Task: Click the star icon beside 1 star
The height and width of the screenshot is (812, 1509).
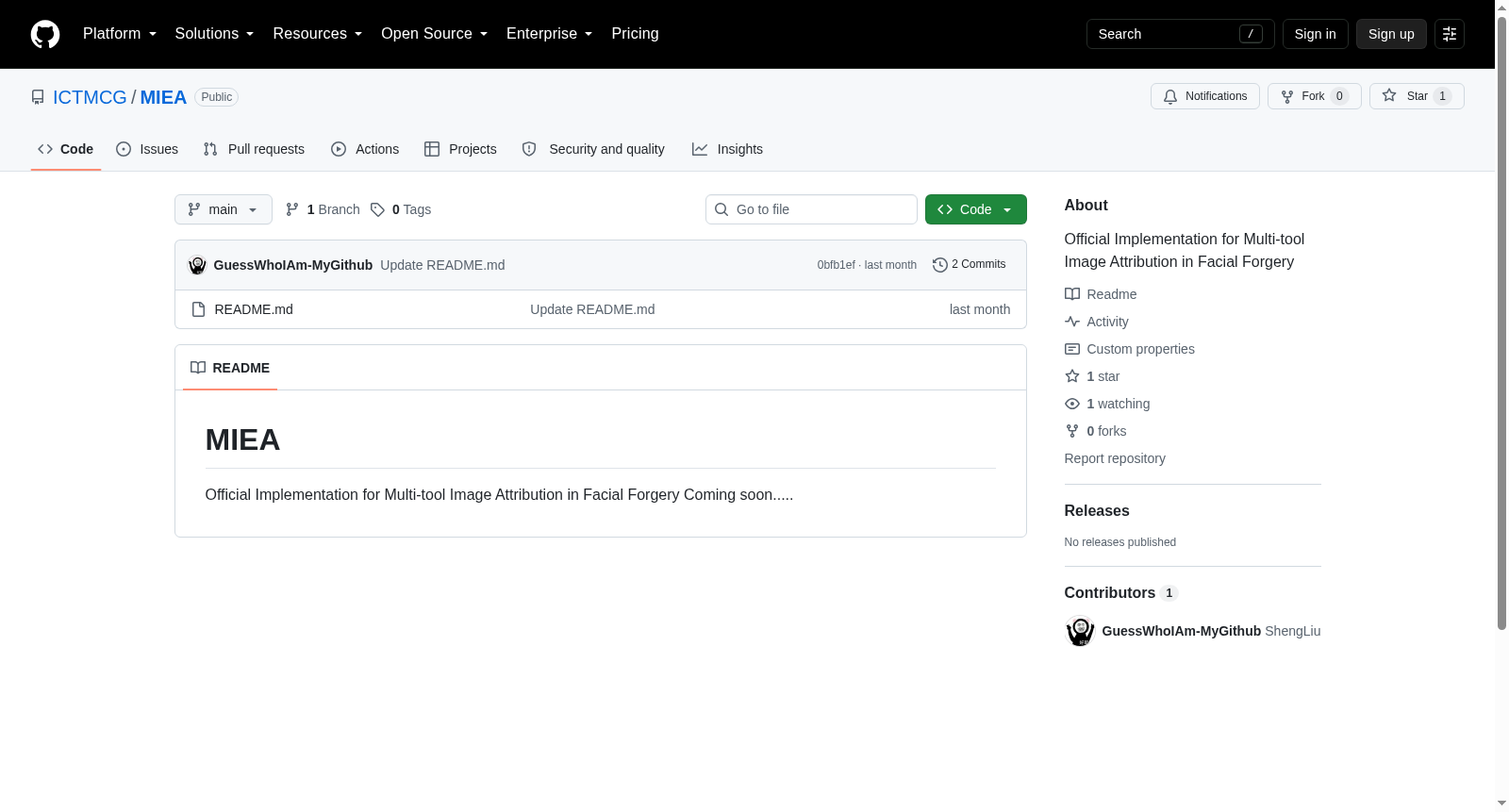Action: (x=1072, y=376)
